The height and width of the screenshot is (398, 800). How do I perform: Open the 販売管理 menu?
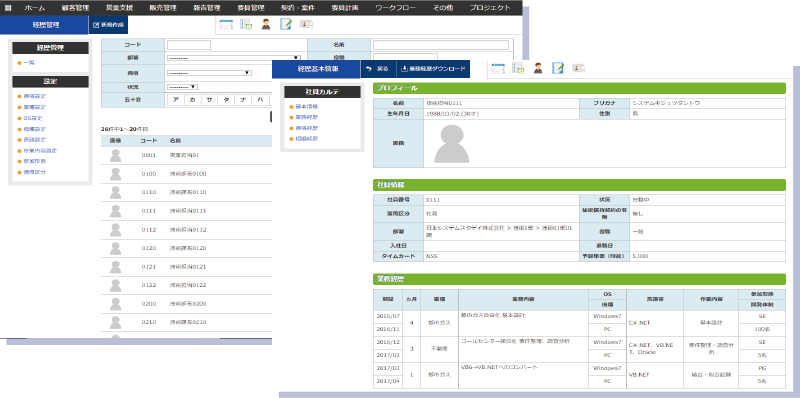[164, 8]
